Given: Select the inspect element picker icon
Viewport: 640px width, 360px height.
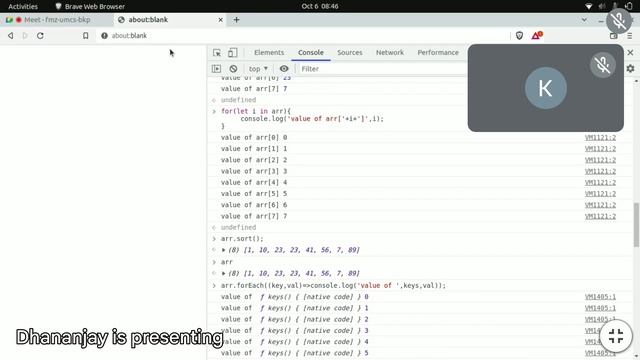Looking at the screenshot, I should [217, 53].
